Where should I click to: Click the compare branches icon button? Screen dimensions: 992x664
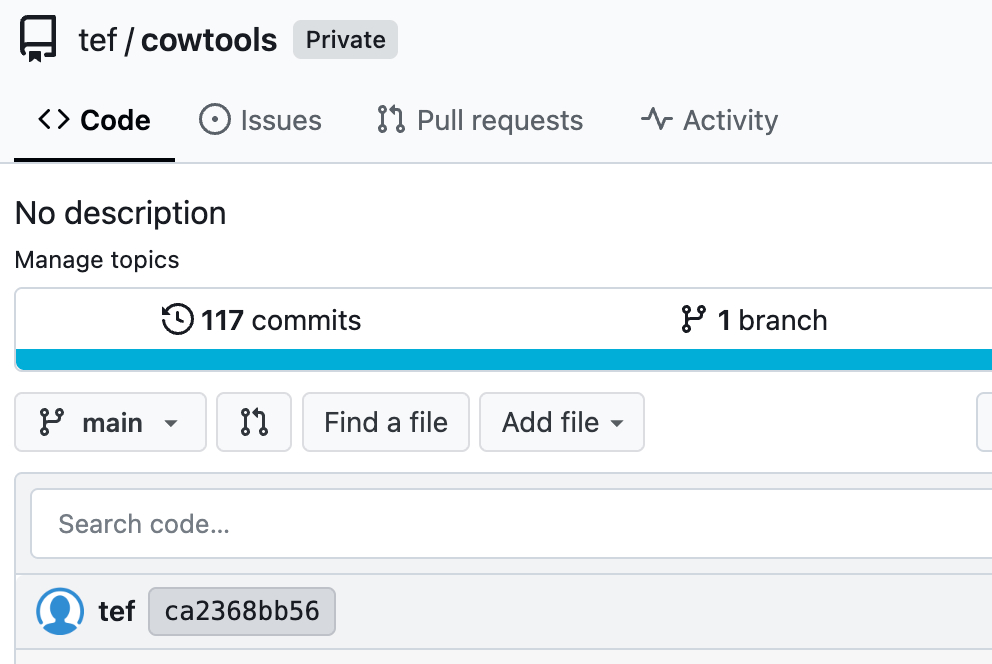pos(254,423)
